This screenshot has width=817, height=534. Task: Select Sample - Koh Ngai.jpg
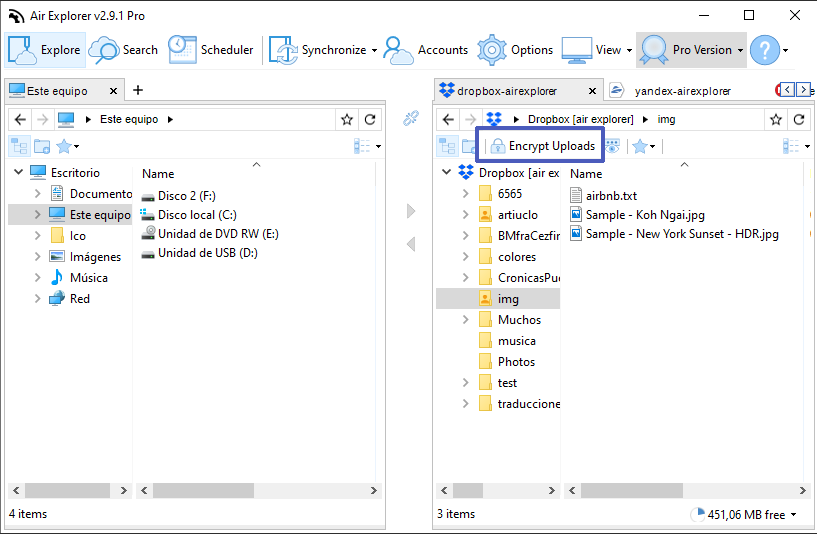click(x=637, y=215)
